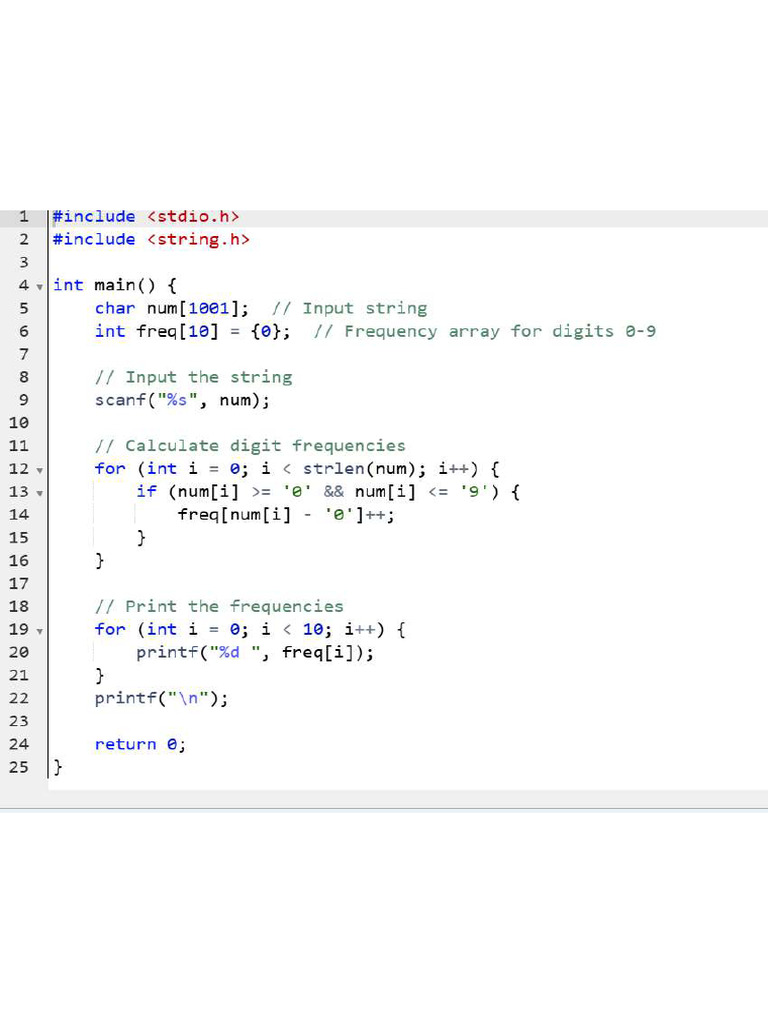Click on 'int main() {' declaration
Viewport: 768px width, 1024px height.
pyautogui.click(x=114, y=285)
